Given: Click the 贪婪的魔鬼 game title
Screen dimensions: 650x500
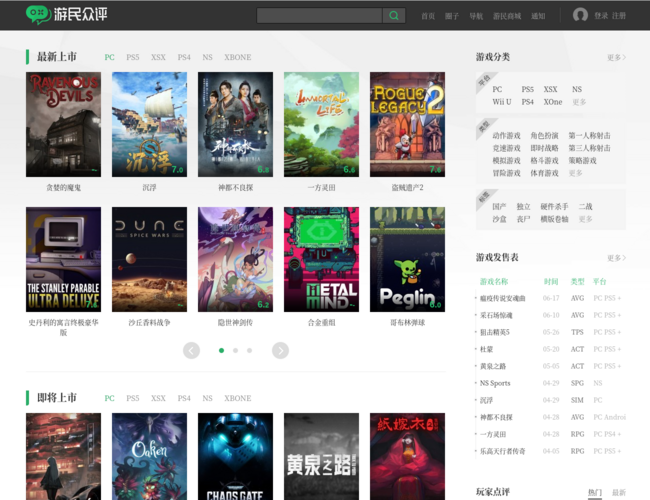Looking at the screenshot, I should (x=63, y=188).
